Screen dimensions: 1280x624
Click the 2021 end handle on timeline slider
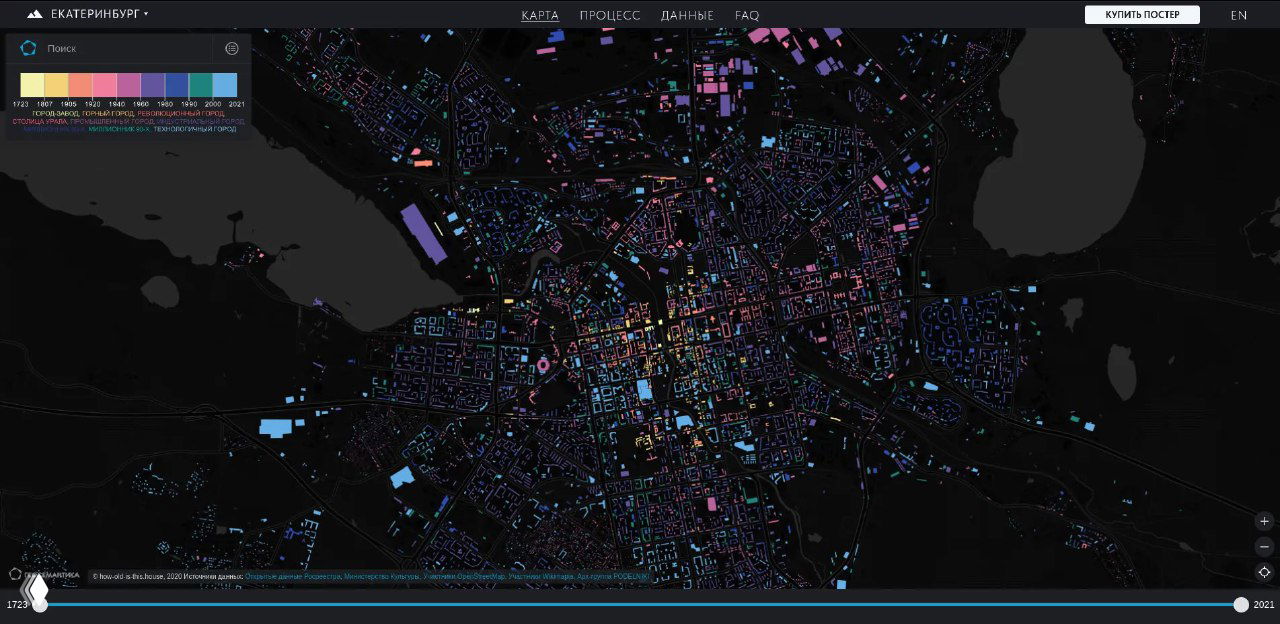click(1241, 604)
